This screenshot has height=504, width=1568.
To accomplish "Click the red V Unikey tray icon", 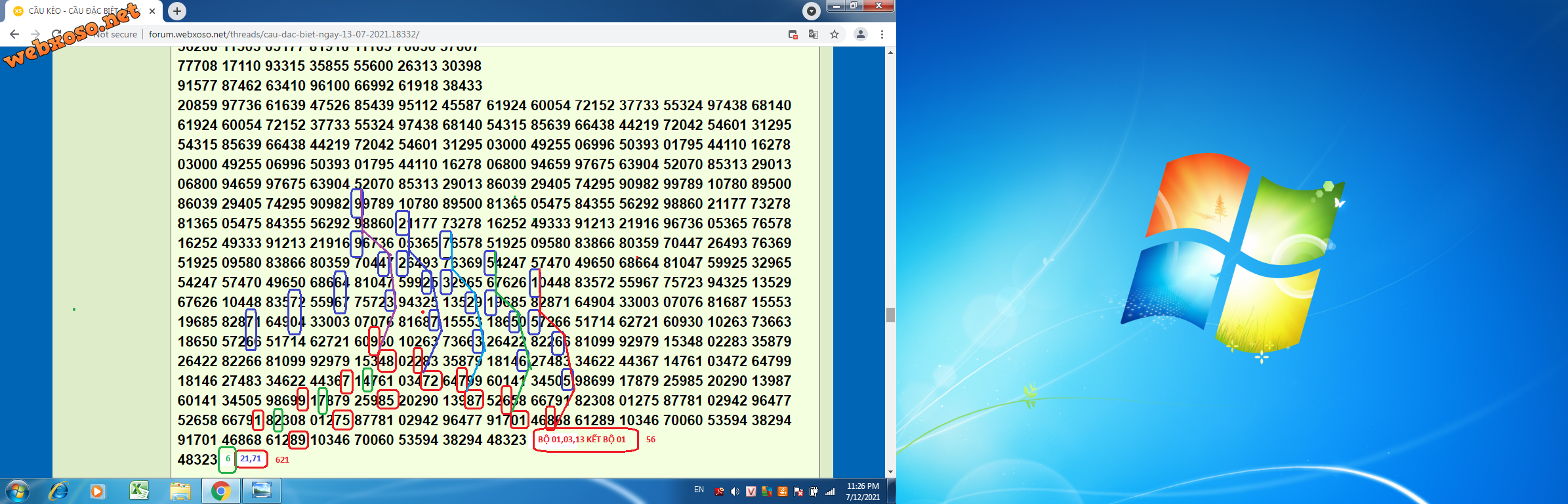I will click(x=751, y=492).
